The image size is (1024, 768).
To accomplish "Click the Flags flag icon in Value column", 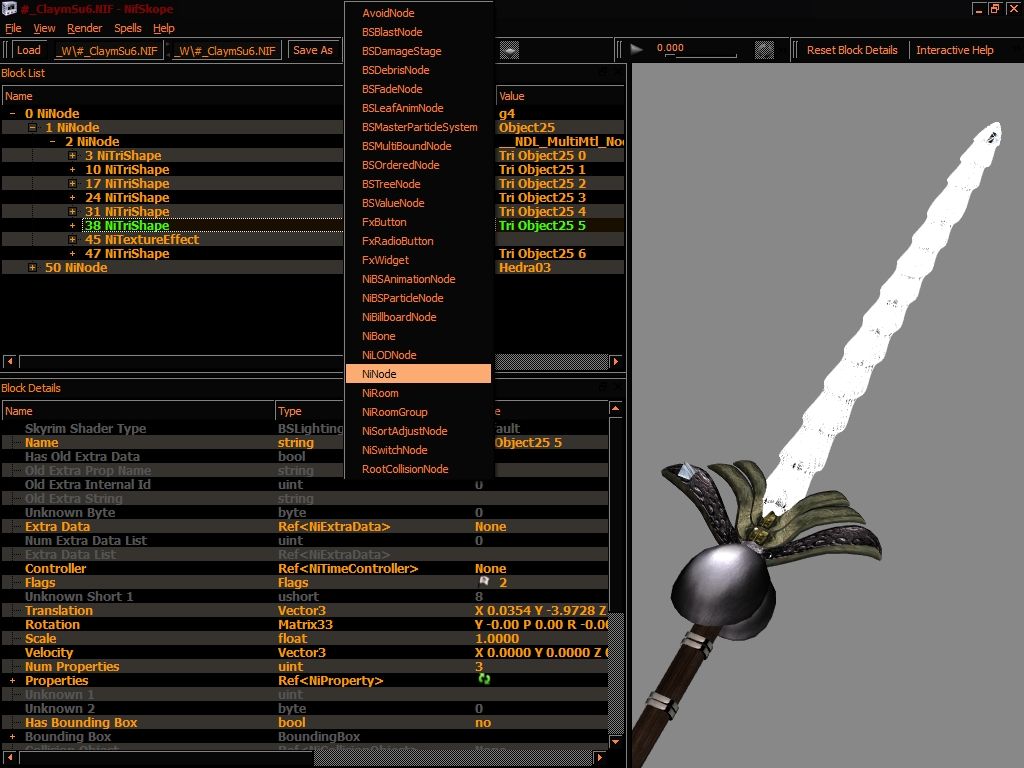I will [484, 582].
